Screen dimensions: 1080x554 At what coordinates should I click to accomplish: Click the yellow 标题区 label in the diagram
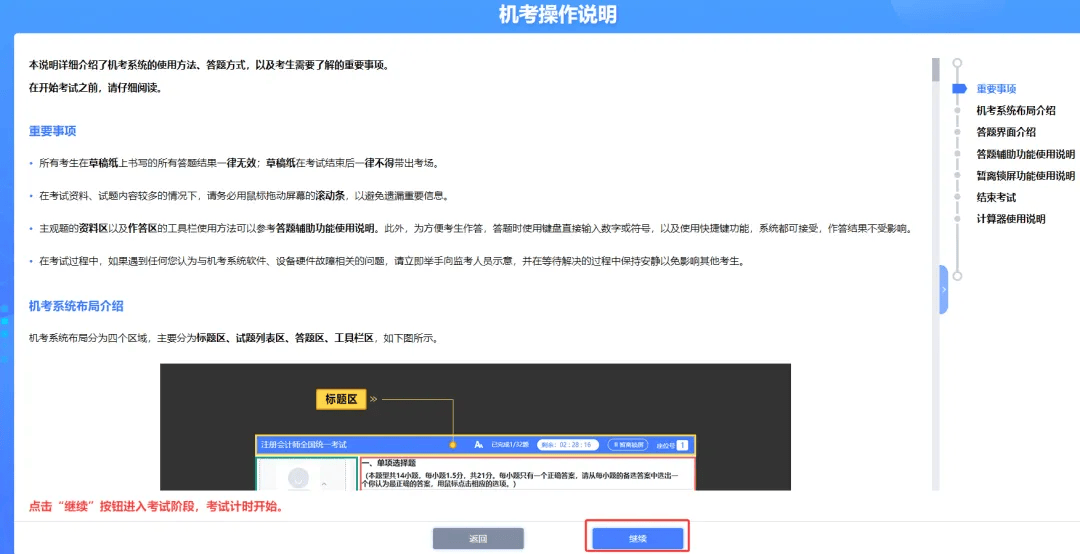tap(341, 399)
